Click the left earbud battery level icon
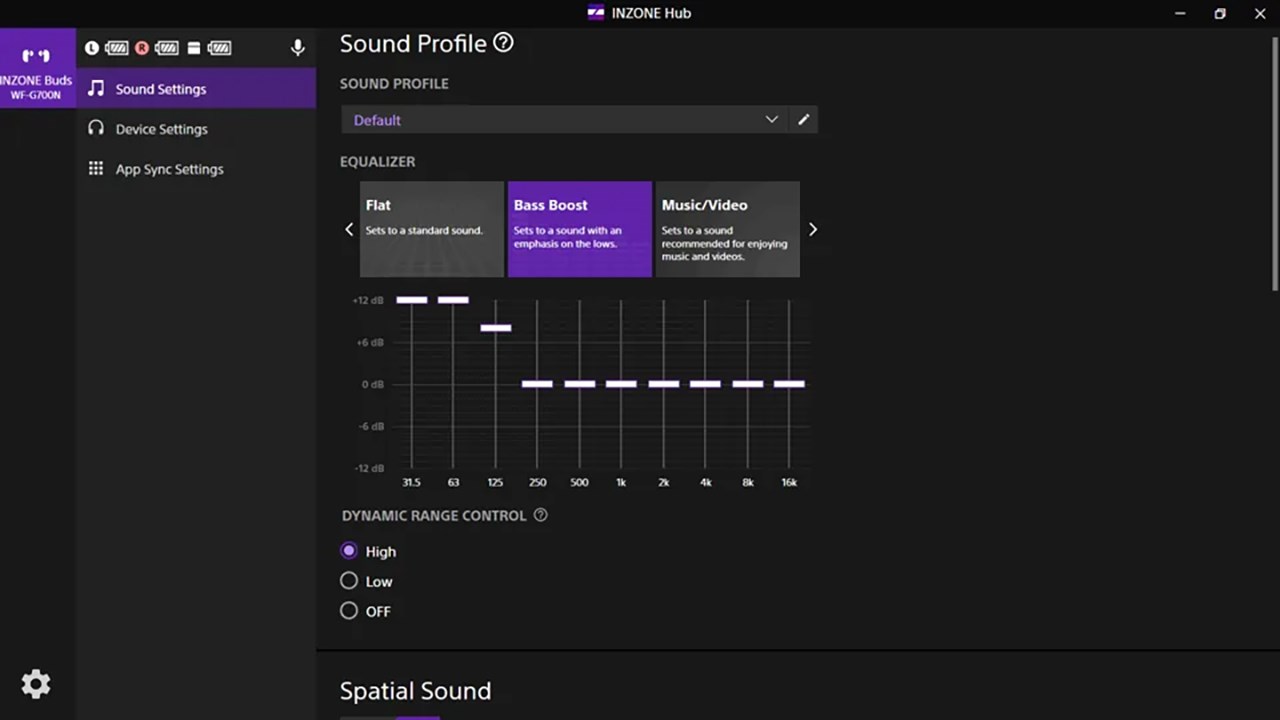The width and height of the screenshot is (1280, 720). (117, 48)
